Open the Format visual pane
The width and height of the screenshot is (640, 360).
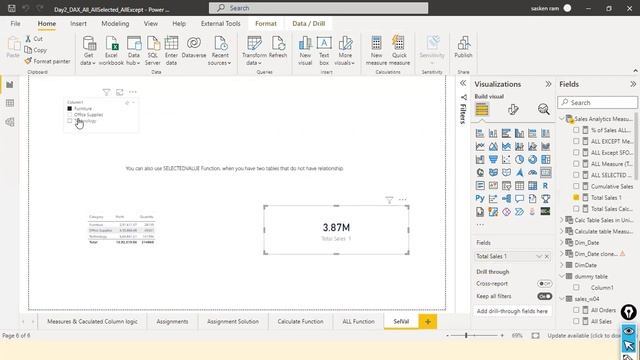coord(513,109)
